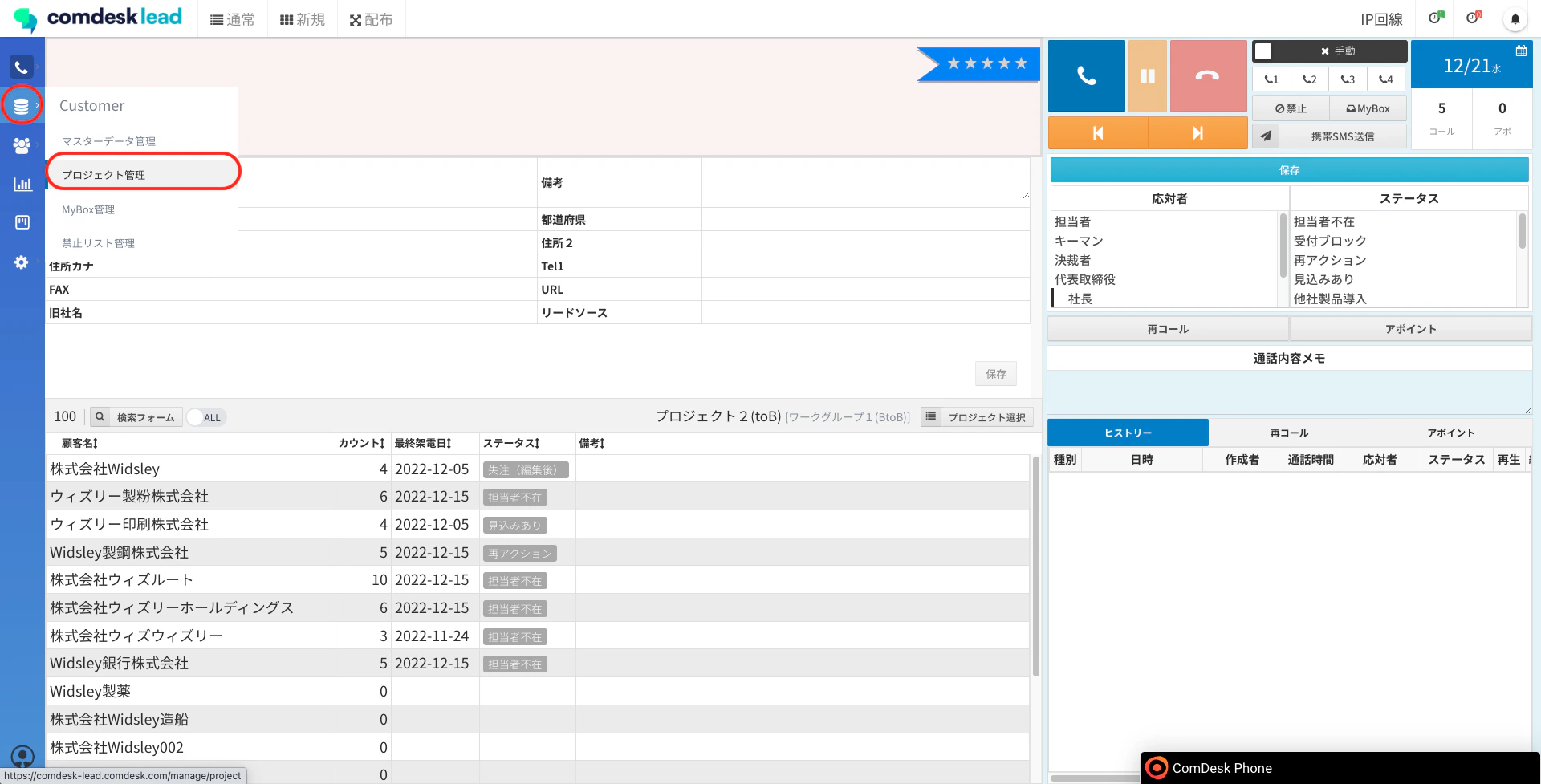This screenshot has width=1541, height=784.
Task: Select phone line 2 button
Action: click(1310, 79)
